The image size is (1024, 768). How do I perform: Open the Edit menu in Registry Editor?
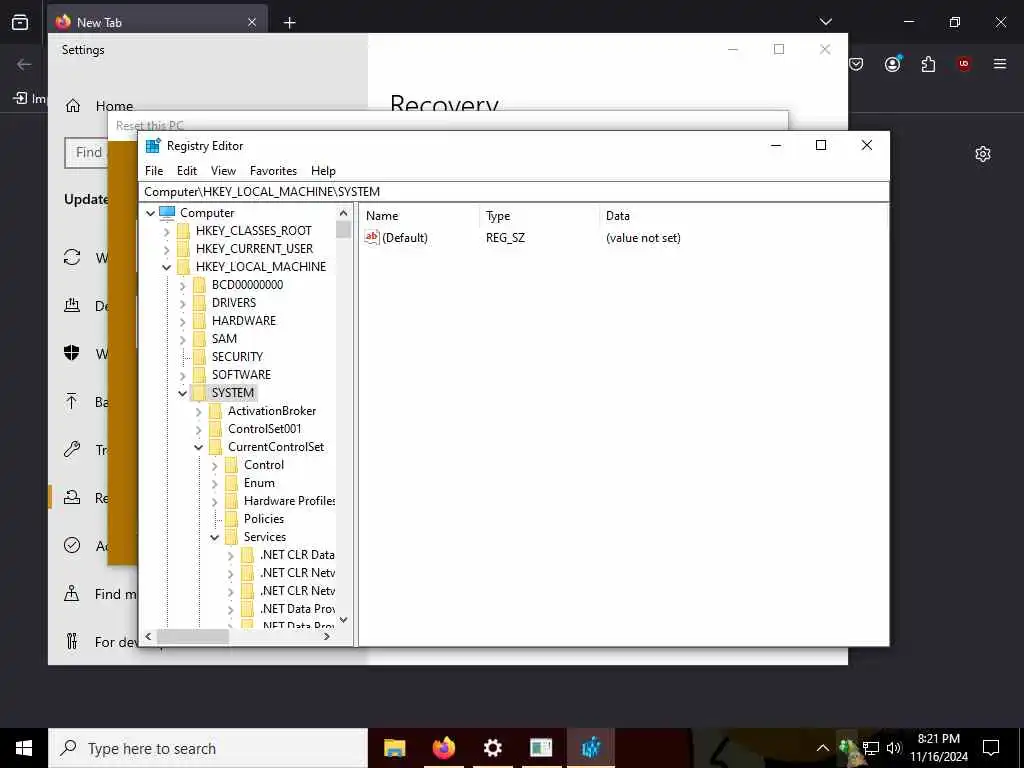[187, 170]
